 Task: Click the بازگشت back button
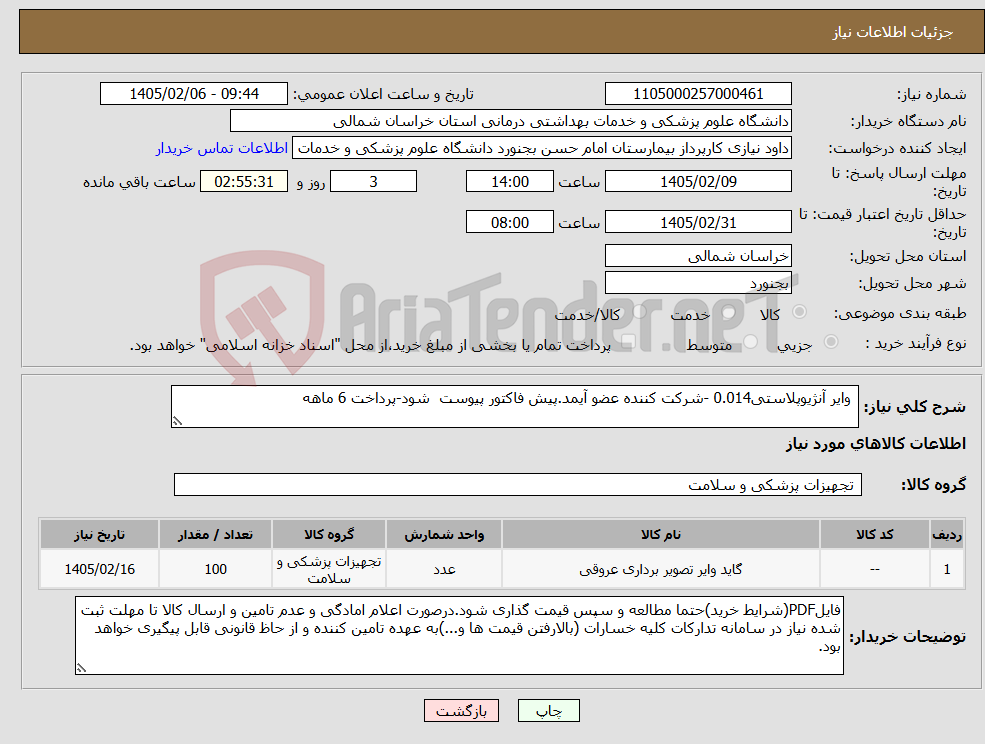pos(461,711)
